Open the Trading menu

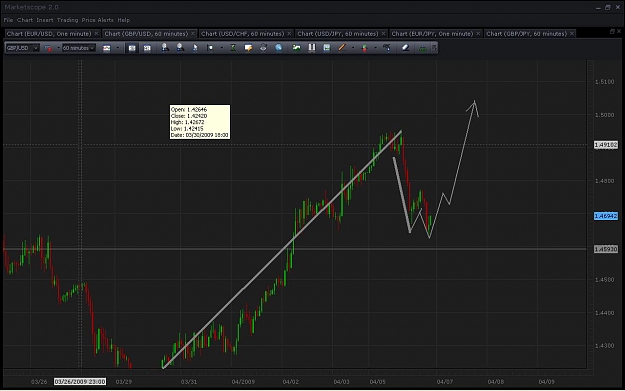67,20
